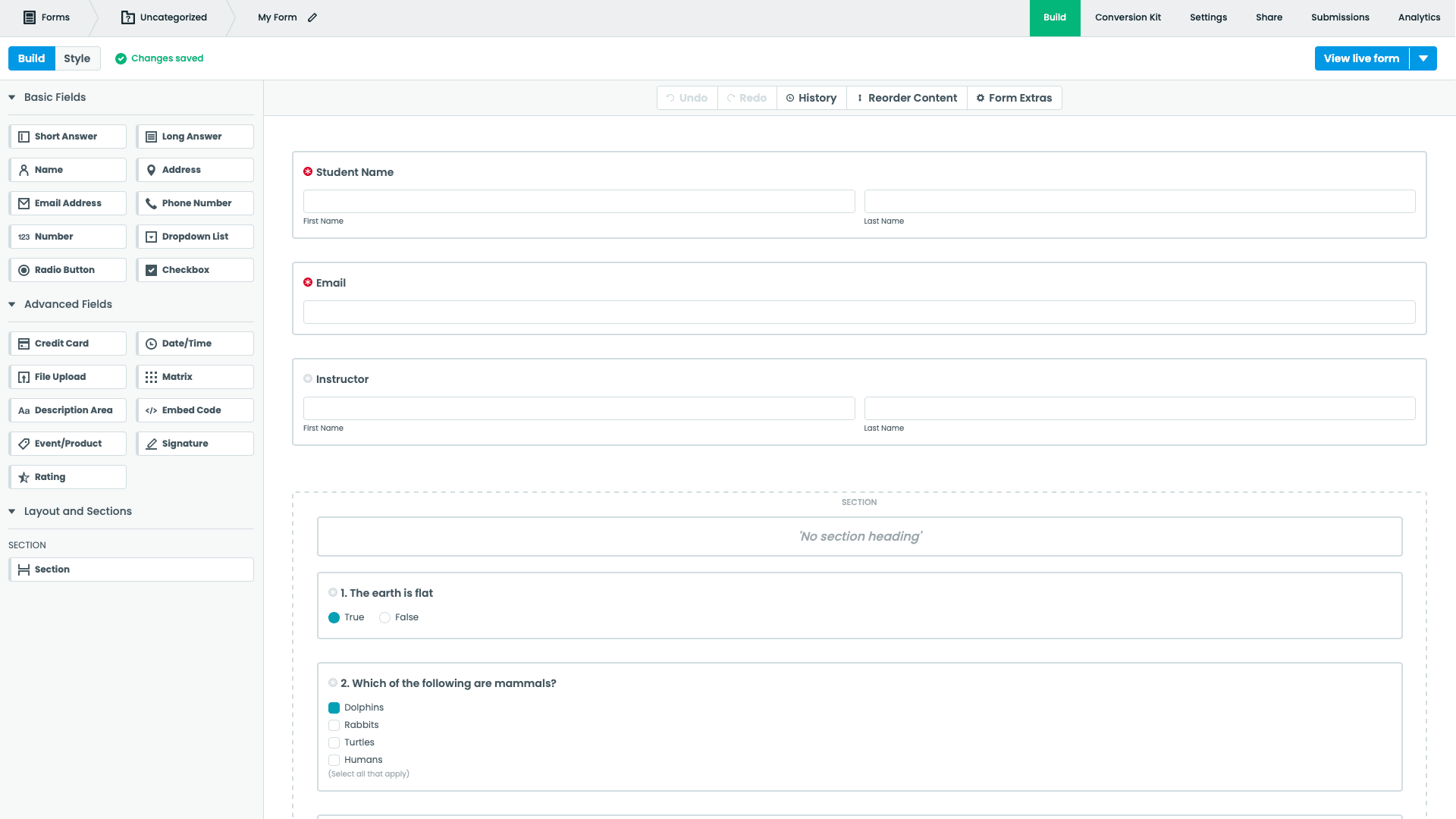Click the My Form breadcrumb title

point(278,17)
